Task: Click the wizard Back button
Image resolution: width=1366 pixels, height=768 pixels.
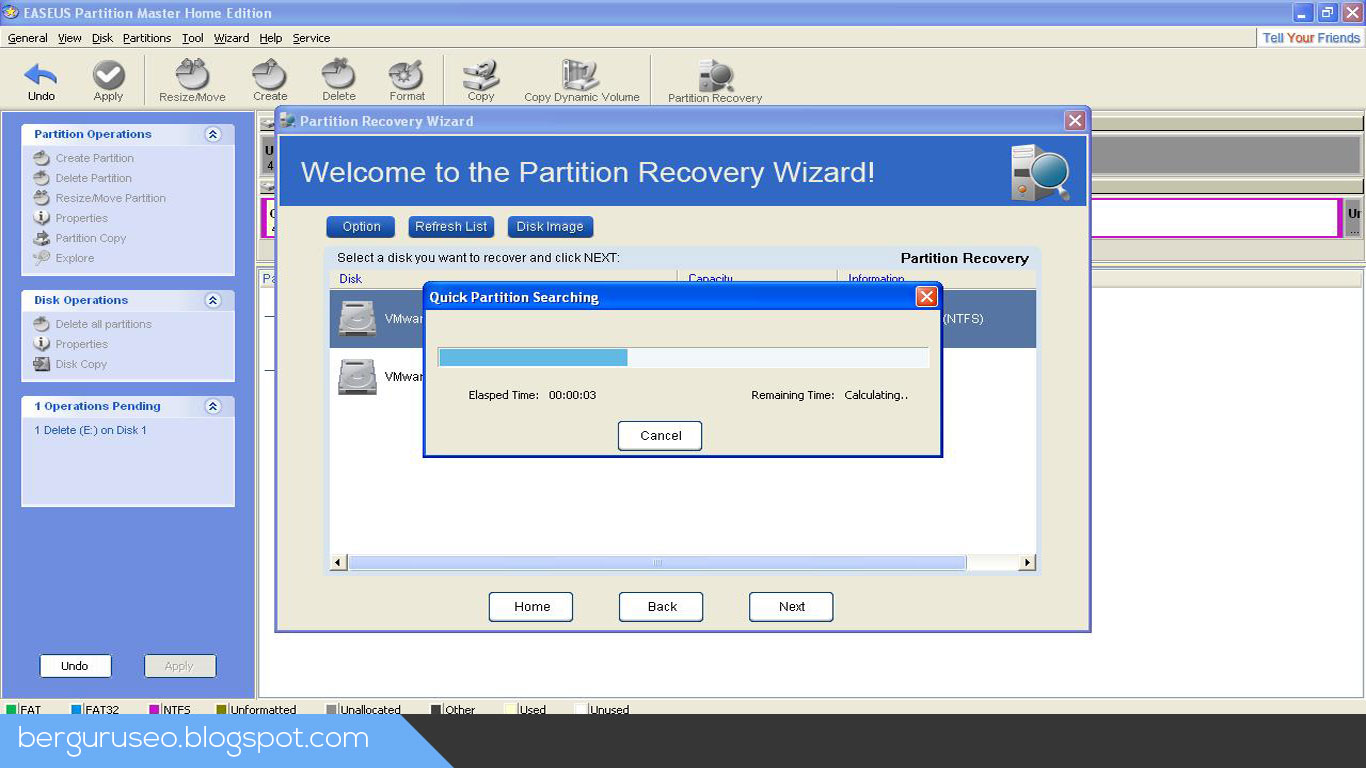Action: tap(661, 607)
